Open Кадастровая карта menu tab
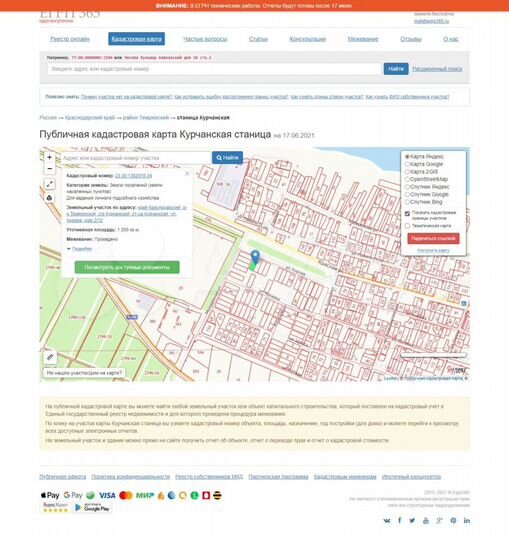This screenshot has width=509, height=540. pos(136,39)
